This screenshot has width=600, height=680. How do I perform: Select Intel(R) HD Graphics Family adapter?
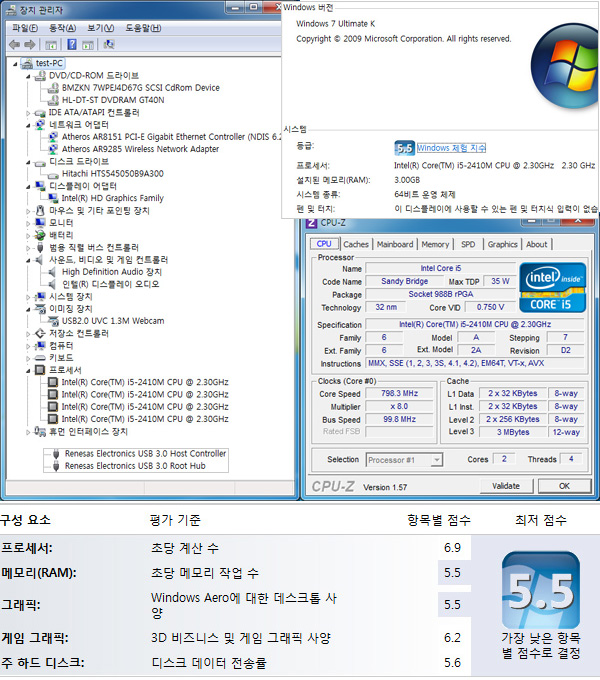(x=112, y=198)
